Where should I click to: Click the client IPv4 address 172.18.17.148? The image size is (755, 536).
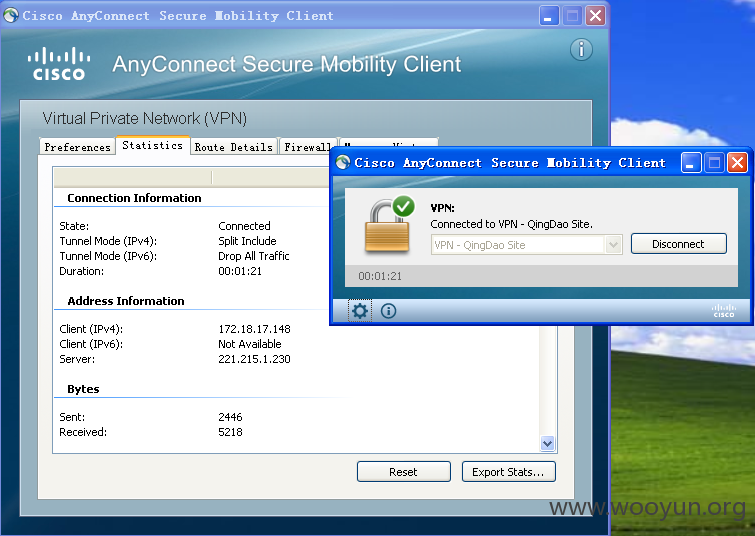tap(254, 329)
